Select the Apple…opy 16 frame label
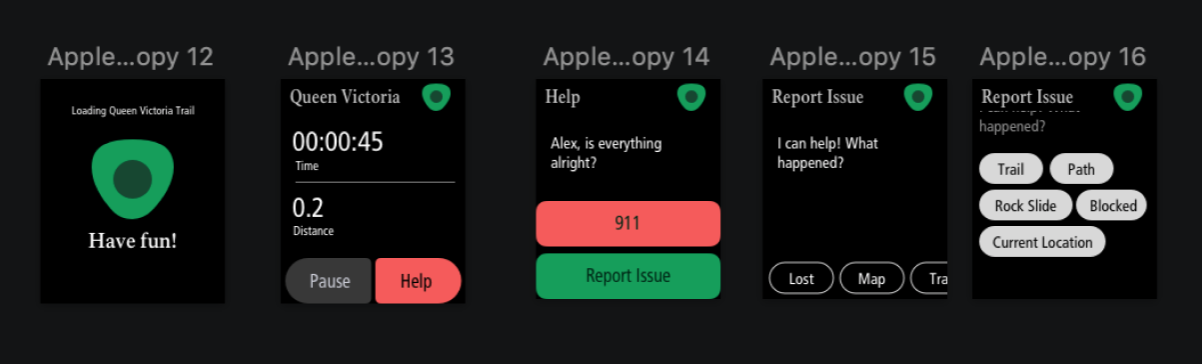This screenshot has width=1202, height=364. tap(1063, 57)
